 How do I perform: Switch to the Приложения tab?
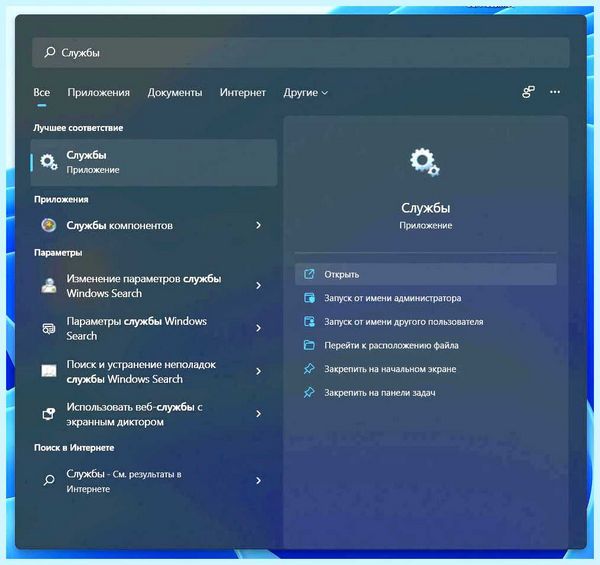(98, 92)
